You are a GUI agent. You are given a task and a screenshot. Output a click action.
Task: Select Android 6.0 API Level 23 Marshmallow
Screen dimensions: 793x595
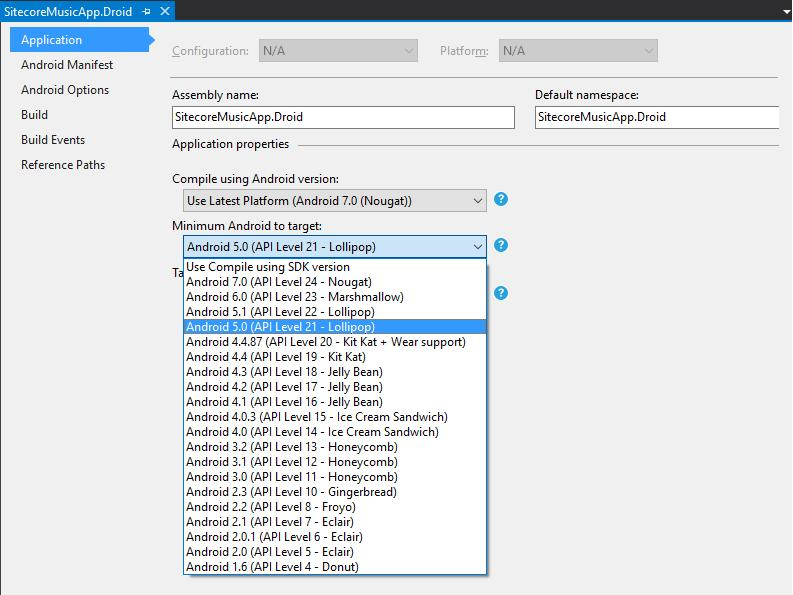[x=335, y=297]
